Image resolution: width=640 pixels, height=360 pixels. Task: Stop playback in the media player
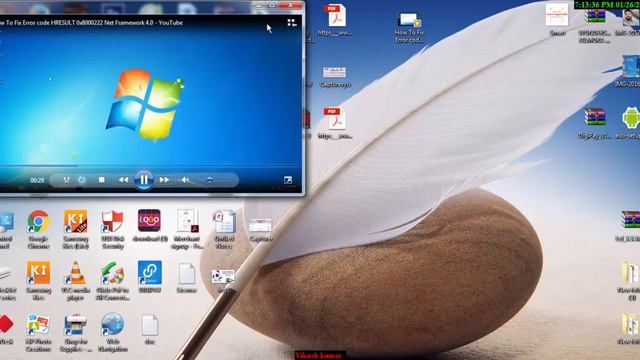102,180
